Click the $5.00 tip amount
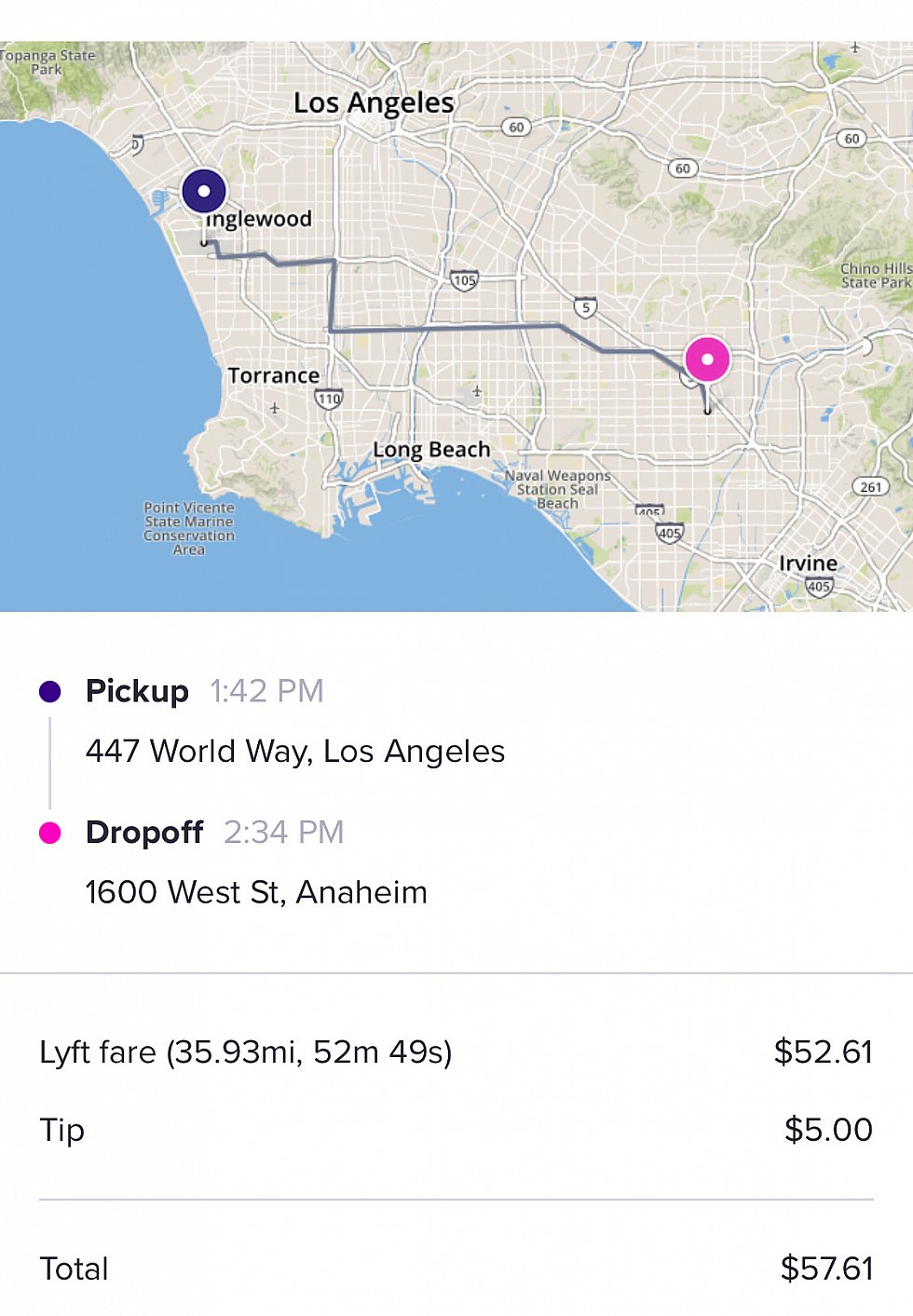Viewport: 913px width, 1316px height. pyautogui.click(x=828, y=1130)
